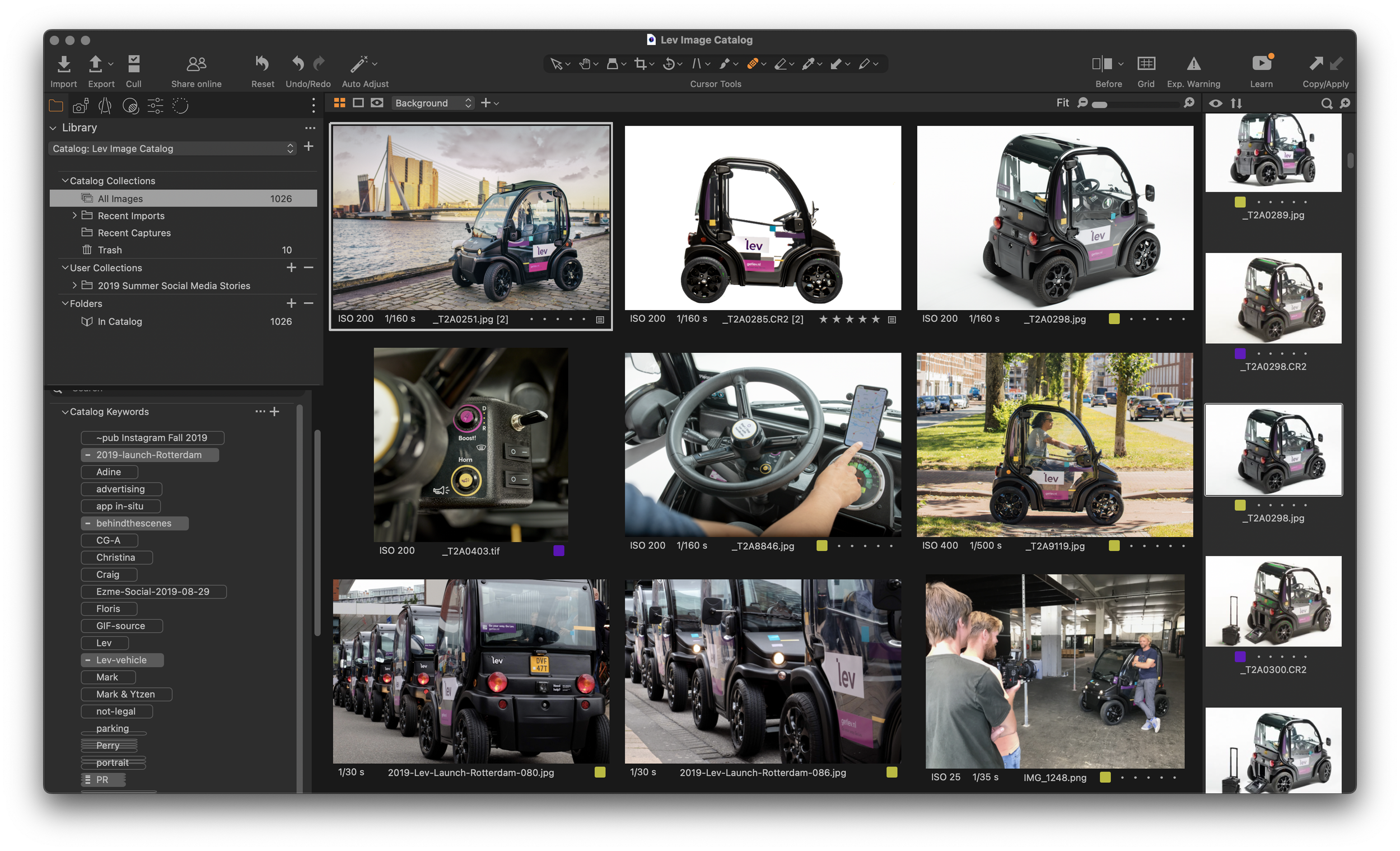The width and height of the screenshot is (1400, 851).
Task: Switch to the Library folder tool tab
Action: pos(55,106)
